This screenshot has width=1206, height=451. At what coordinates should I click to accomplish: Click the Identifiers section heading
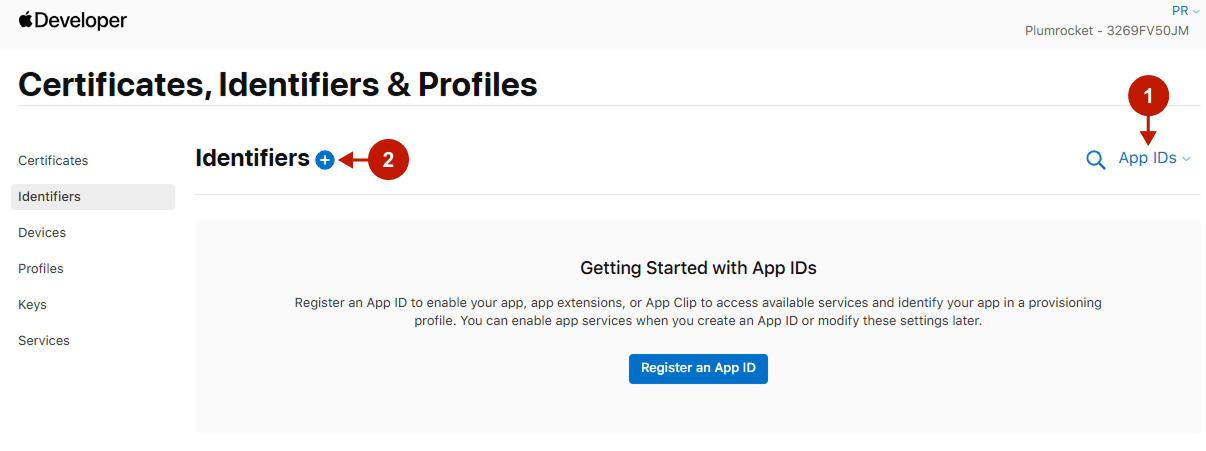[252, 158]
